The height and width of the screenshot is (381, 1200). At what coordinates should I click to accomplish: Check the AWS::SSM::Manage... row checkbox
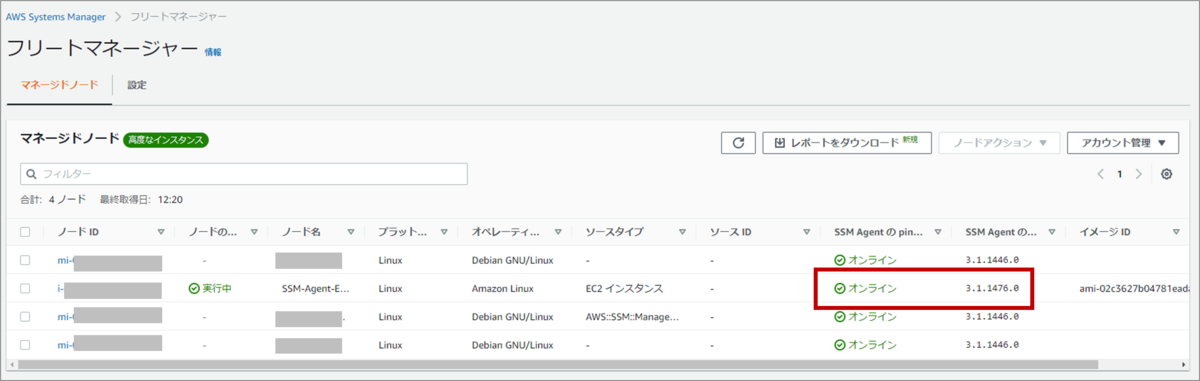[26, 316]
